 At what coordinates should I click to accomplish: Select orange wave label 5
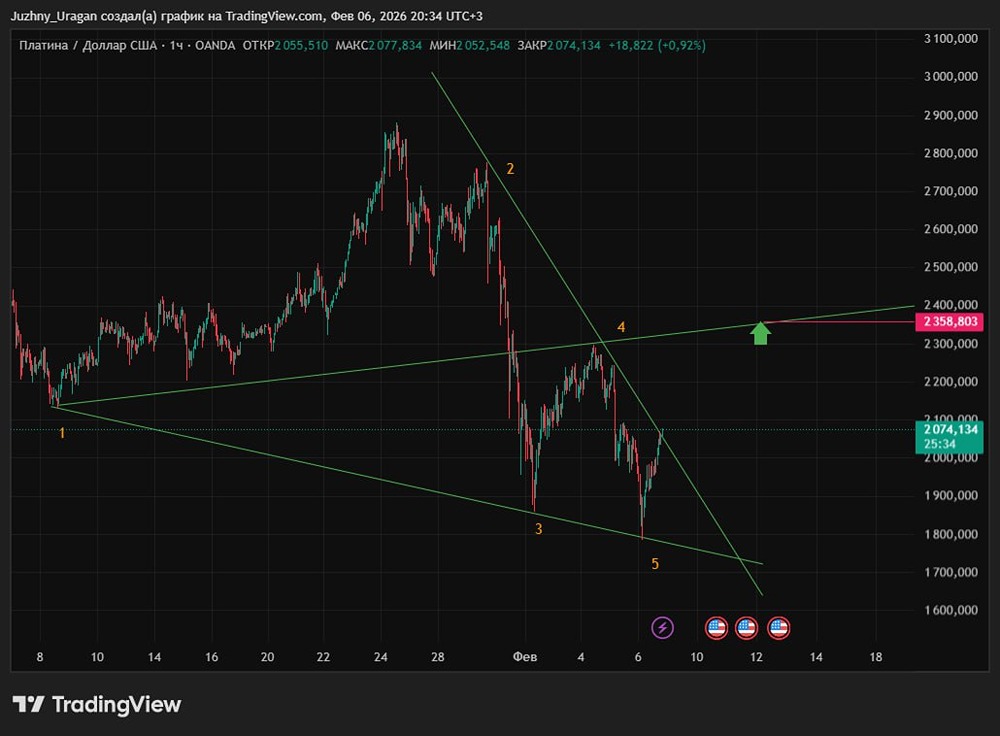click(655, 564)
